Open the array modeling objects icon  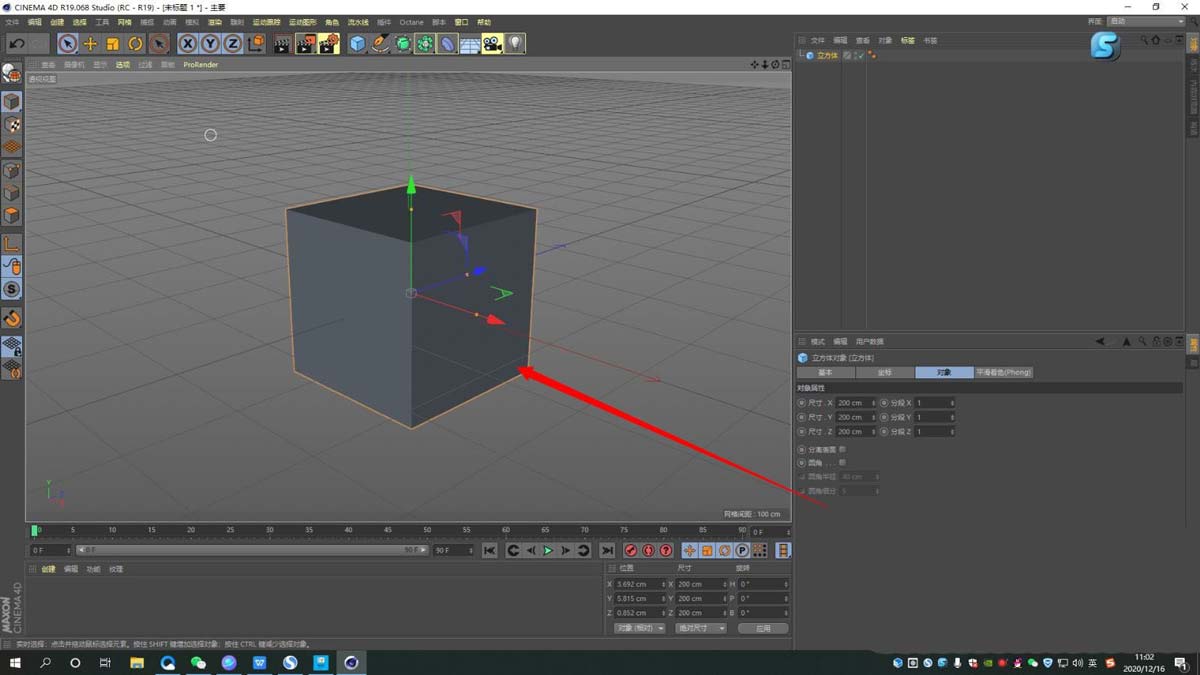pyautogui.click(x=425, y=43)
